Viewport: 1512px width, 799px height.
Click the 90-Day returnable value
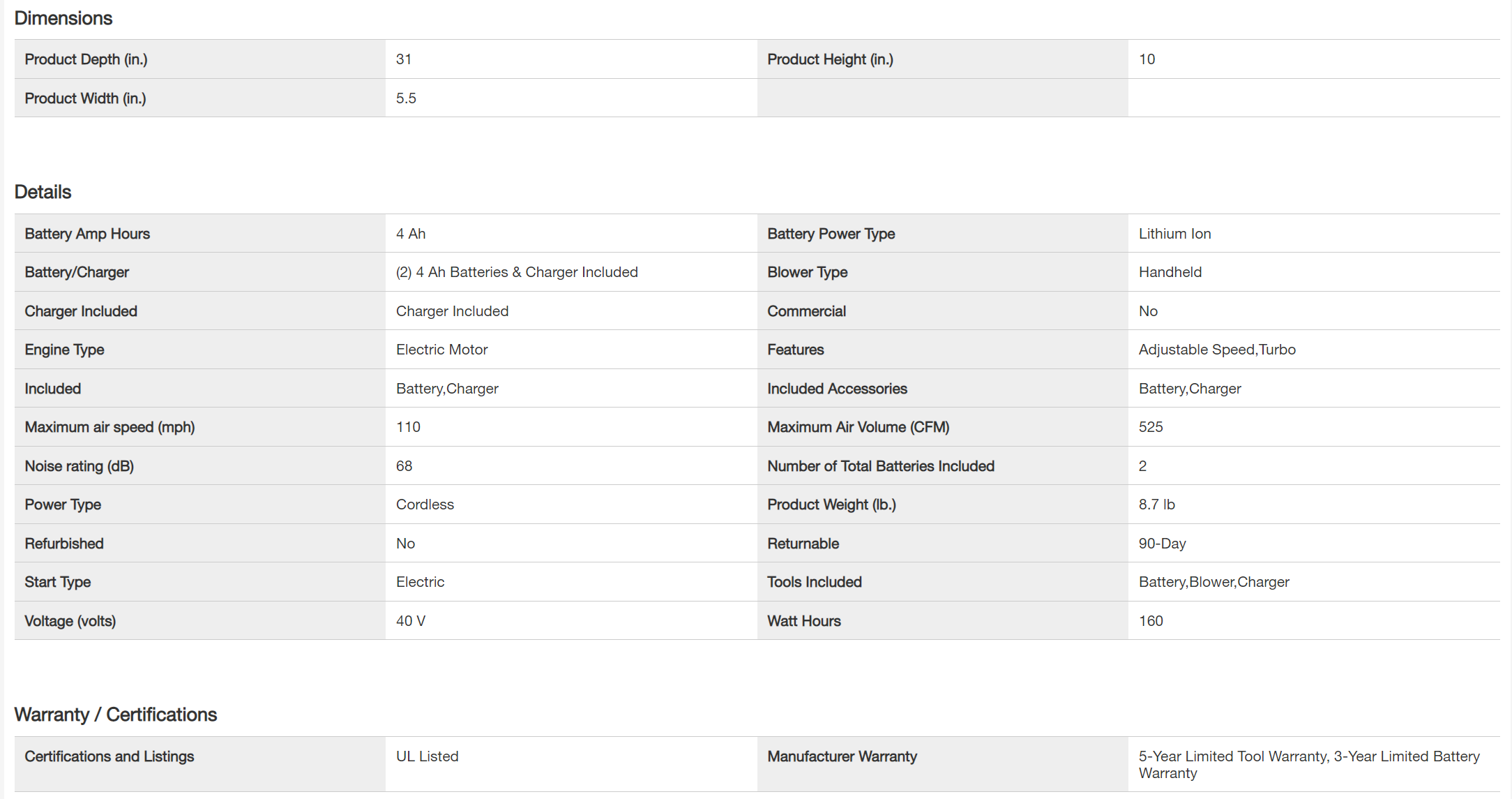1162,544
